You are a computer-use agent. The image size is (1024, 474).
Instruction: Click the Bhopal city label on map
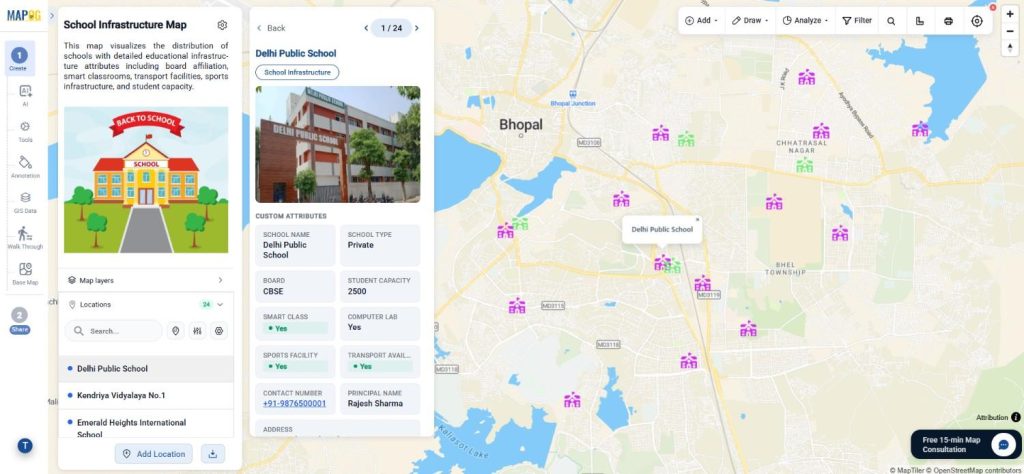[520, 124]
